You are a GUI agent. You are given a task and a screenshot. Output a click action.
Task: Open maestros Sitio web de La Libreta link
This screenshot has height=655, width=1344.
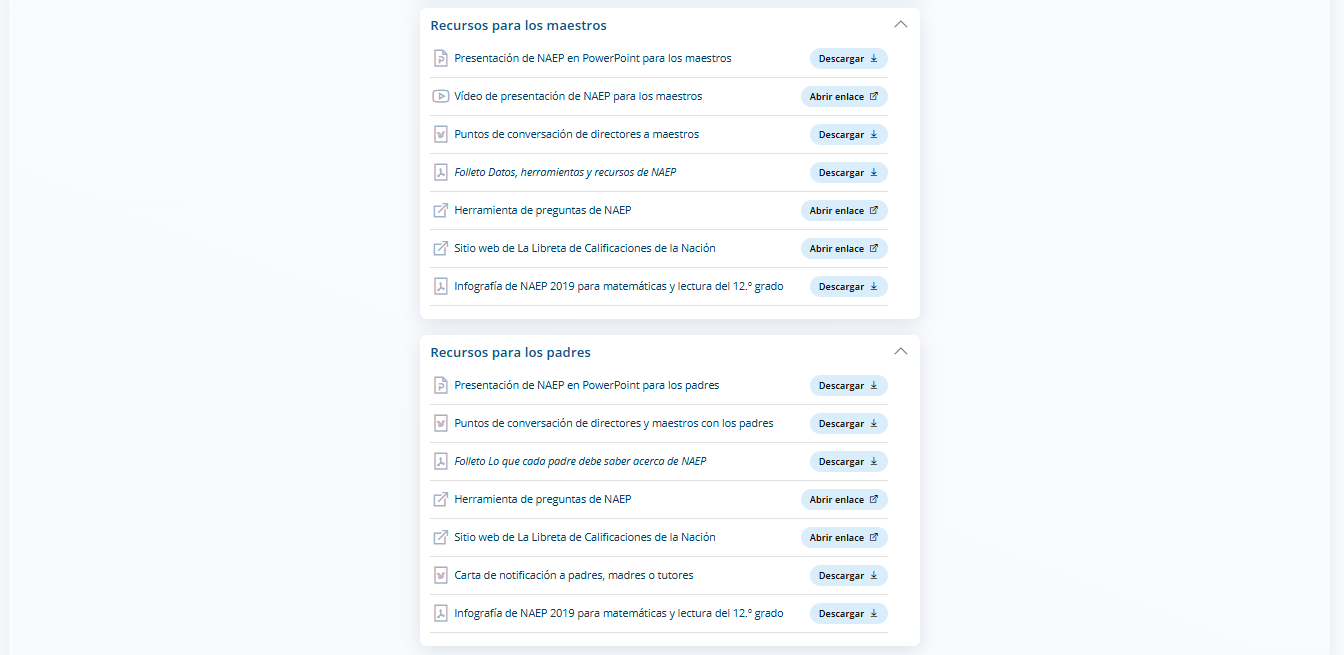click(x=843, y=248)
